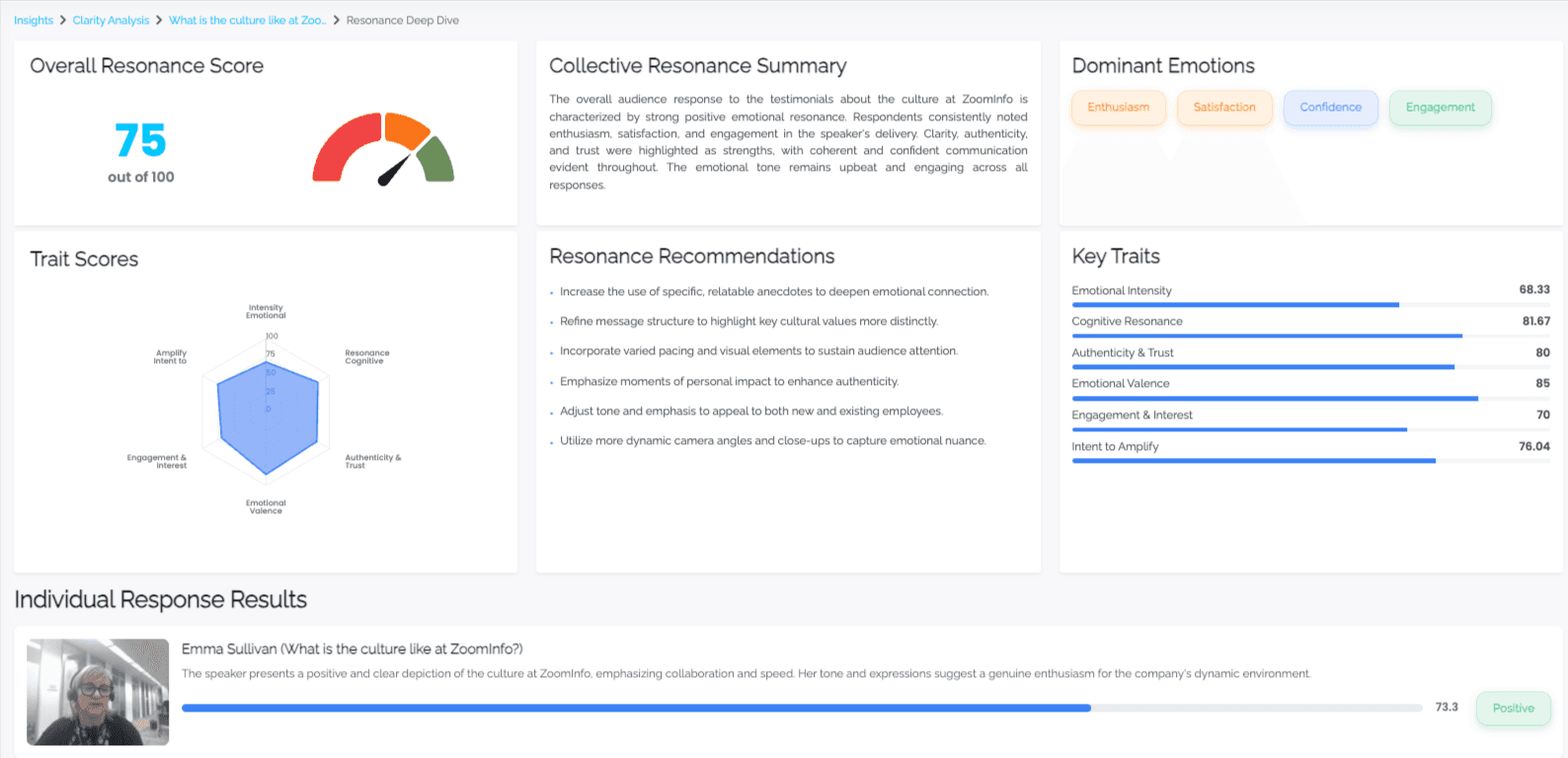Click the Cognitive Resonance progress bar

click(x=1266, y=336)
